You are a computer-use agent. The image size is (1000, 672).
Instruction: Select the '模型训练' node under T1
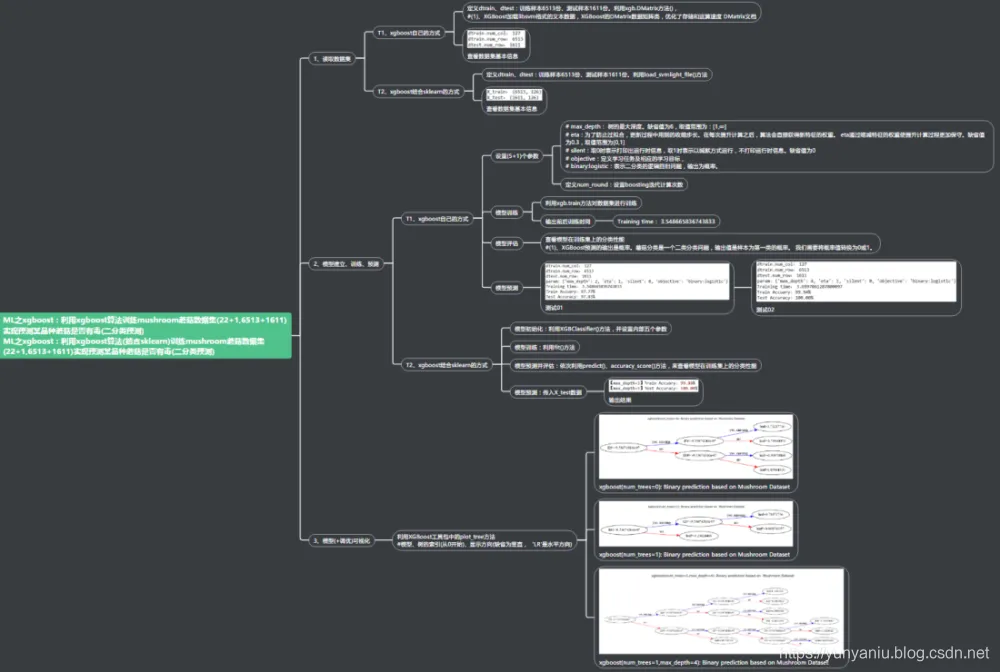506,212
